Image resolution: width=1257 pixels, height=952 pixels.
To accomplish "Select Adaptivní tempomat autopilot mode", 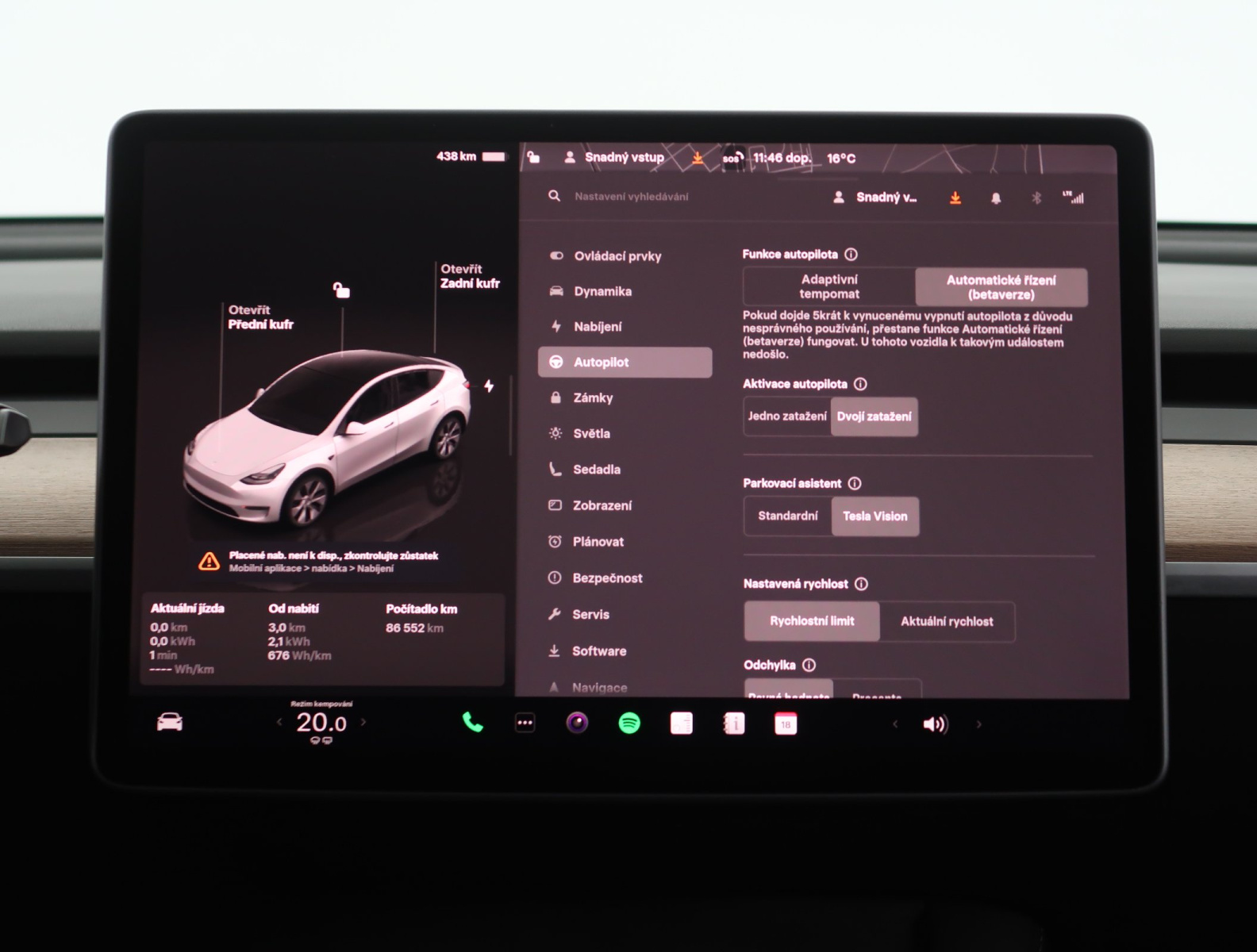I will (829, 286).
